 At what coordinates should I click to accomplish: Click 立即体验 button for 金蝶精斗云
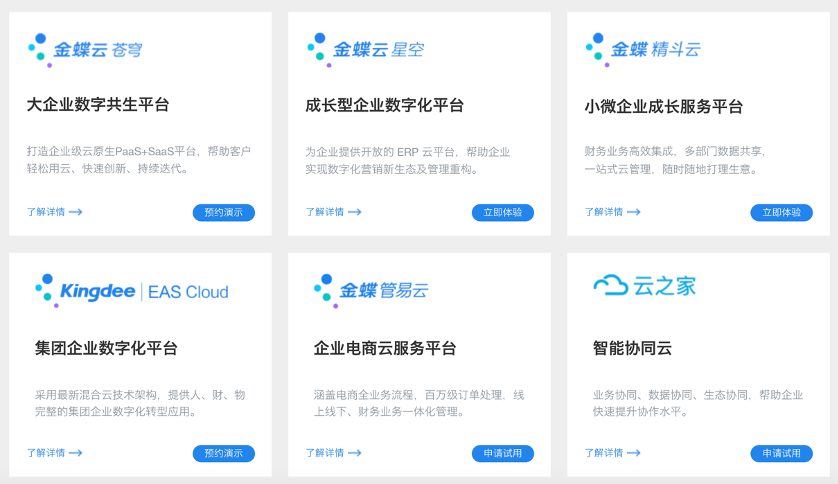click(782, 213)
